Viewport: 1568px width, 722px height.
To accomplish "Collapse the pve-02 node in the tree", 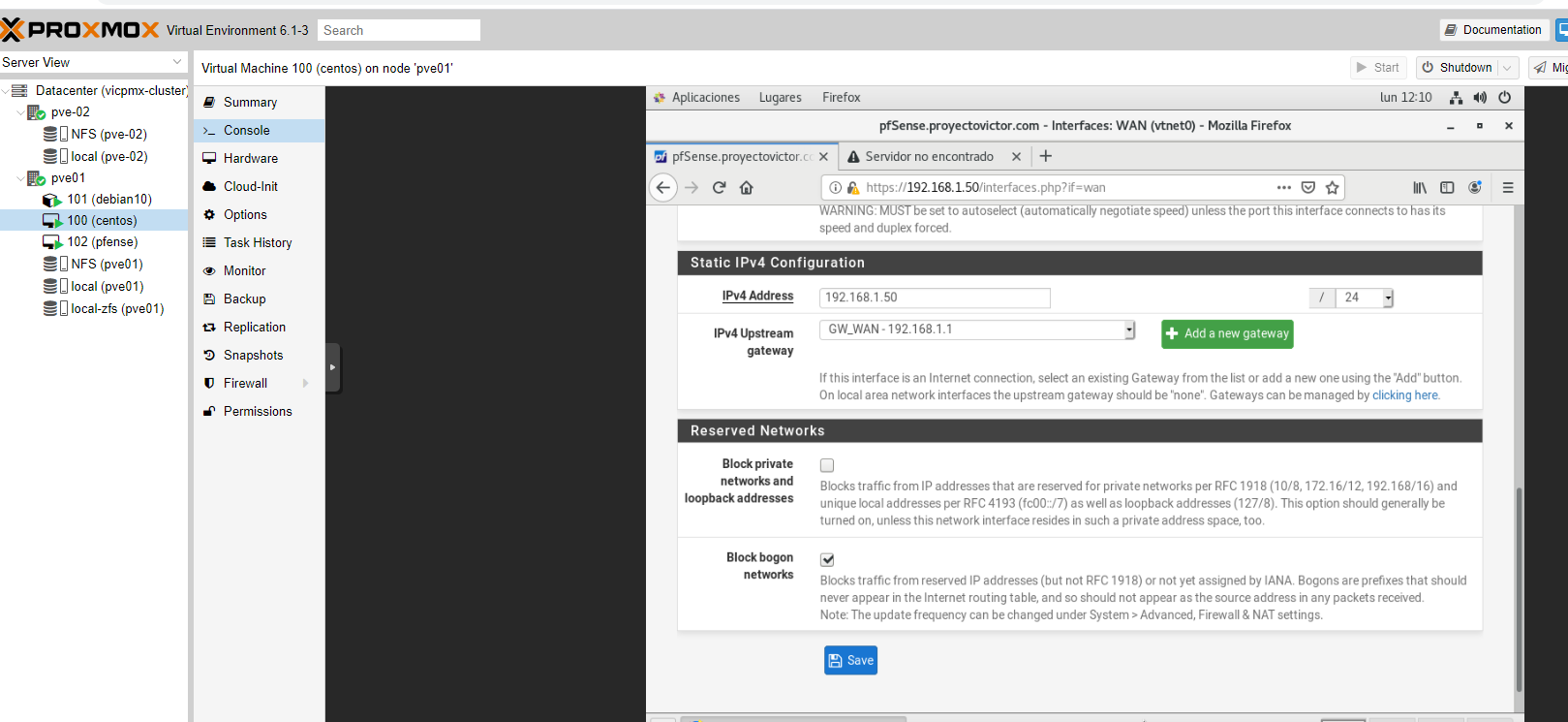I will [x=20, y=112].
